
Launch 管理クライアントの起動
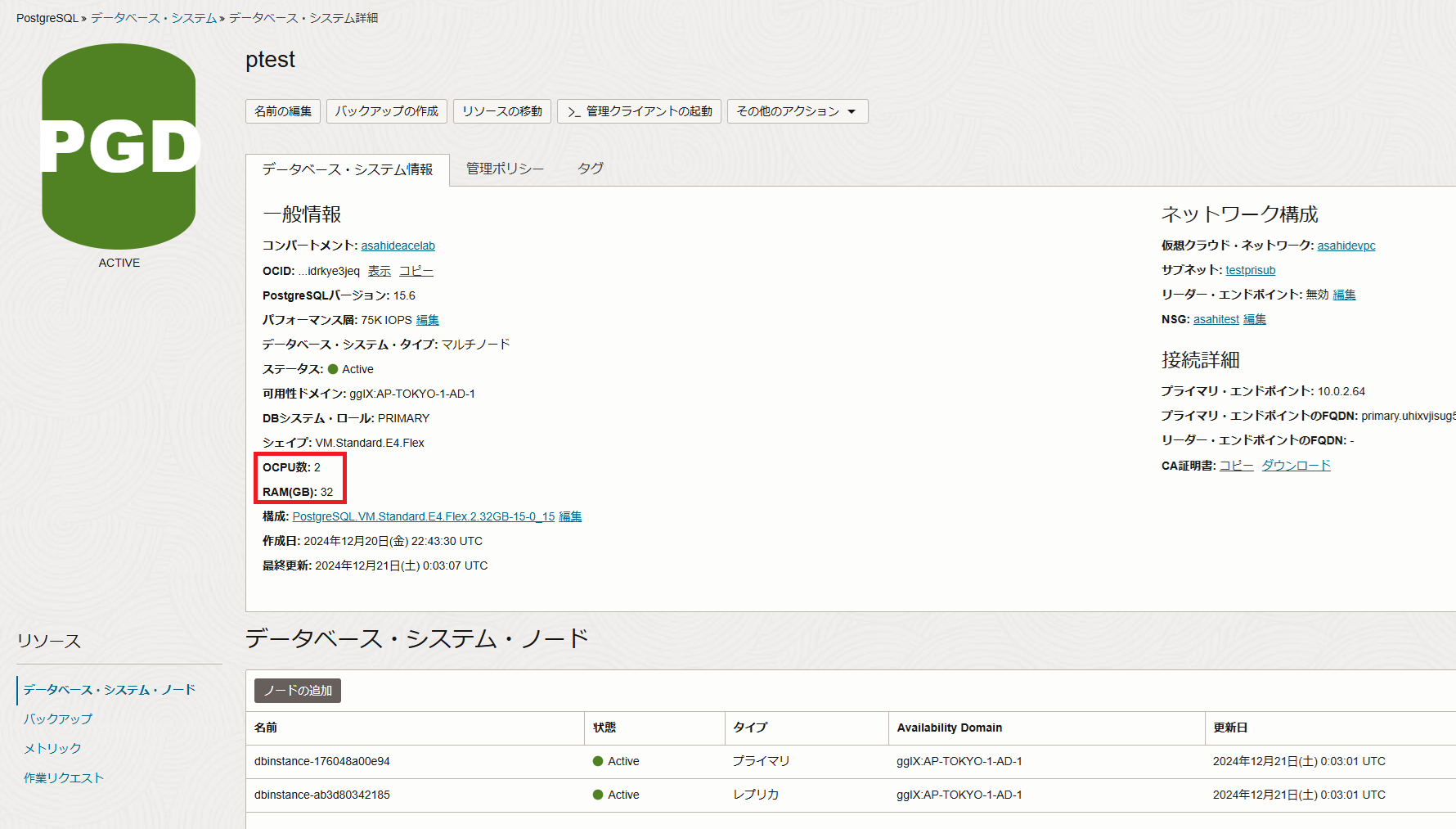pyautogui.click(x=640, y=111)
